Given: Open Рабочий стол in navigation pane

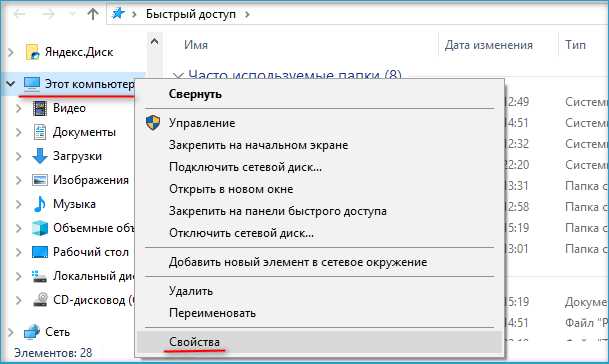Looking at the screenshot, I should [x=91, y=252].
